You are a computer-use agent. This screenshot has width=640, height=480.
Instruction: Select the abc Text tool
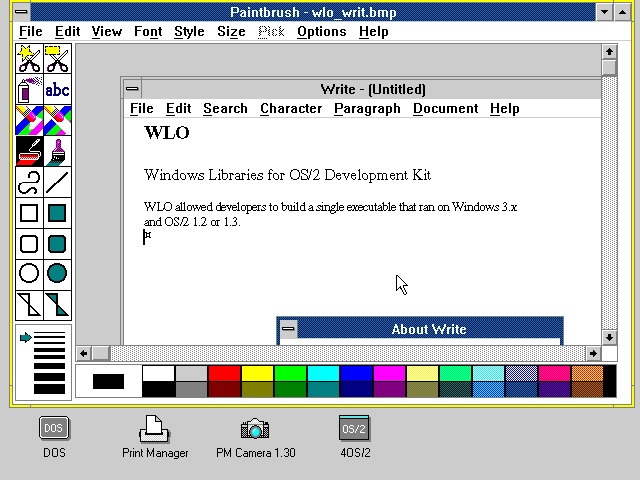pyautogui.click(x=57, y=89)
